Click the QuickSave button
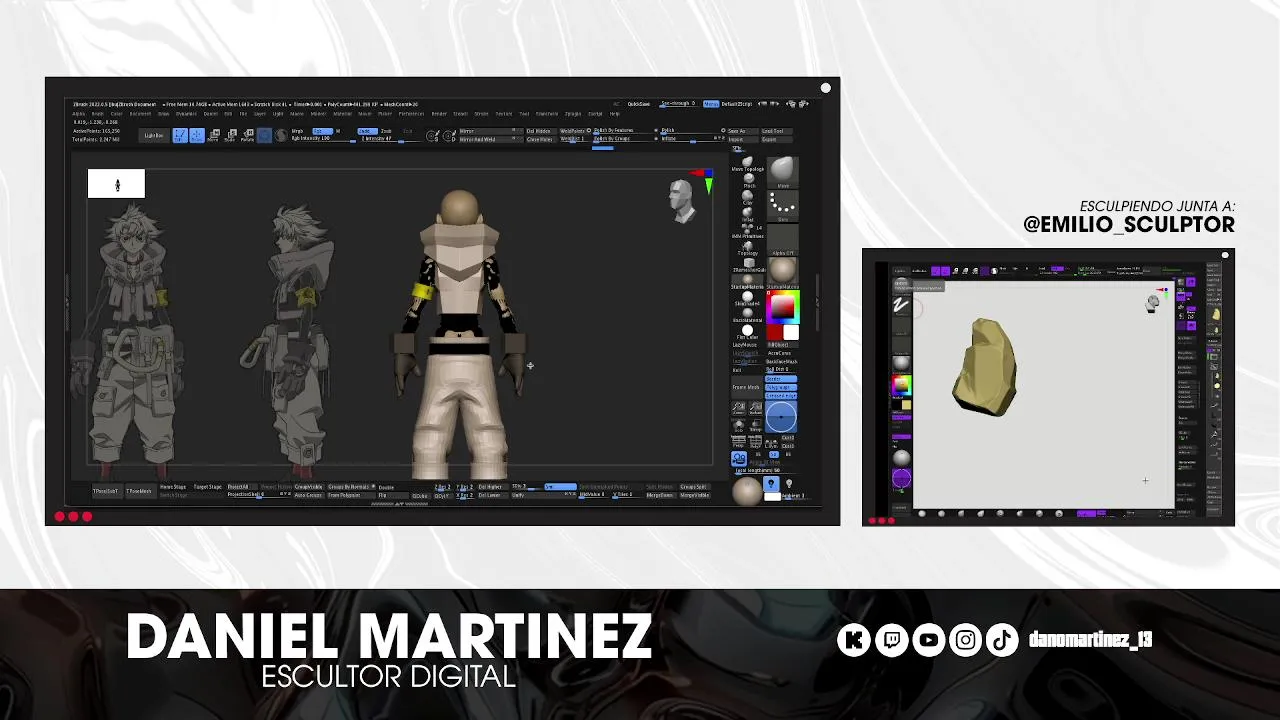The image size is (1280, 720). coord(639,104)
